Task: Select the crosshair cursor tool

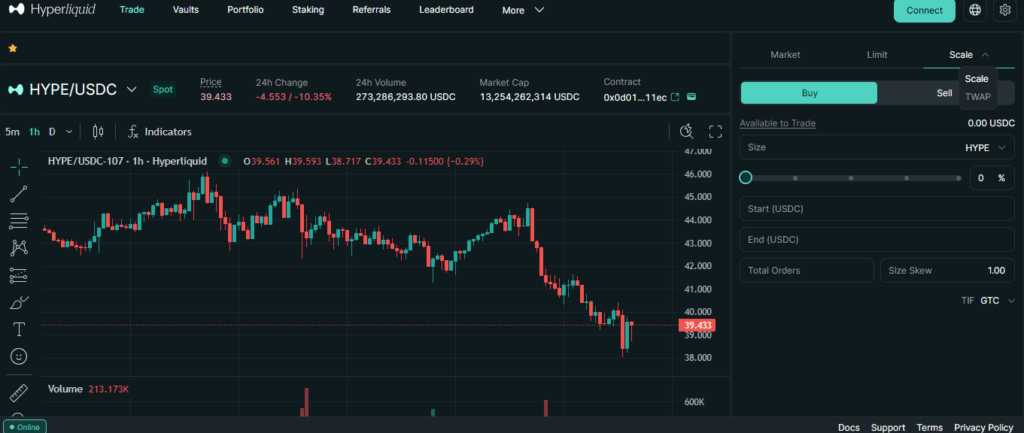Action: pos(19,165)
